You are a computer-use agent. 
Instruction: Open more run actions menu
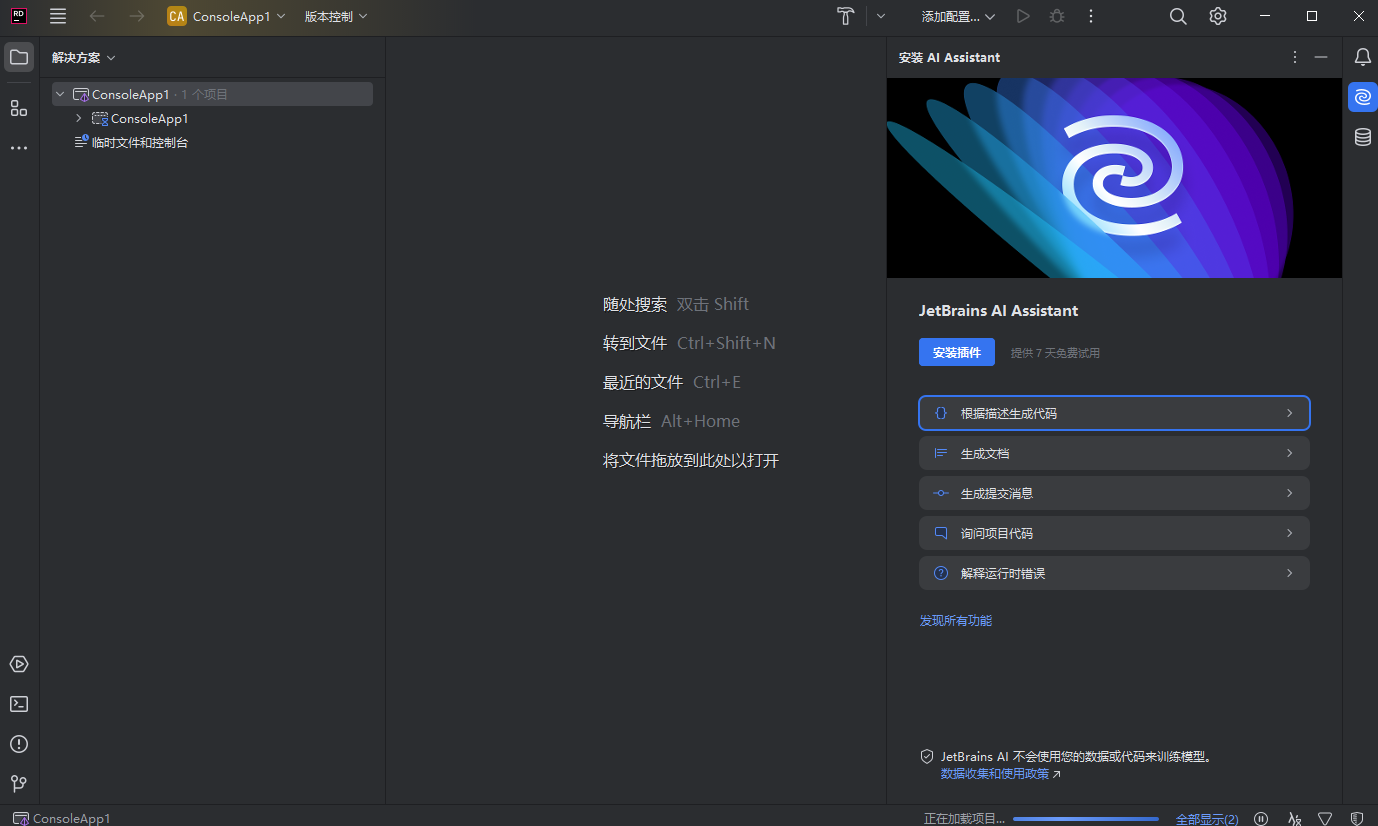[1091, 16]
